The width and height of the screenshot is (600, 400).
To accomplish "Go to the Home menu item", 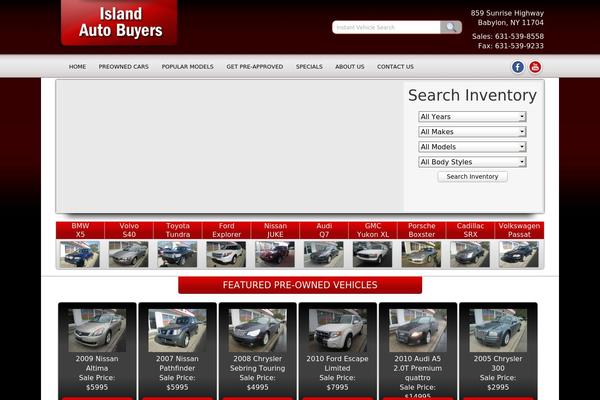I will pos(77,67).
